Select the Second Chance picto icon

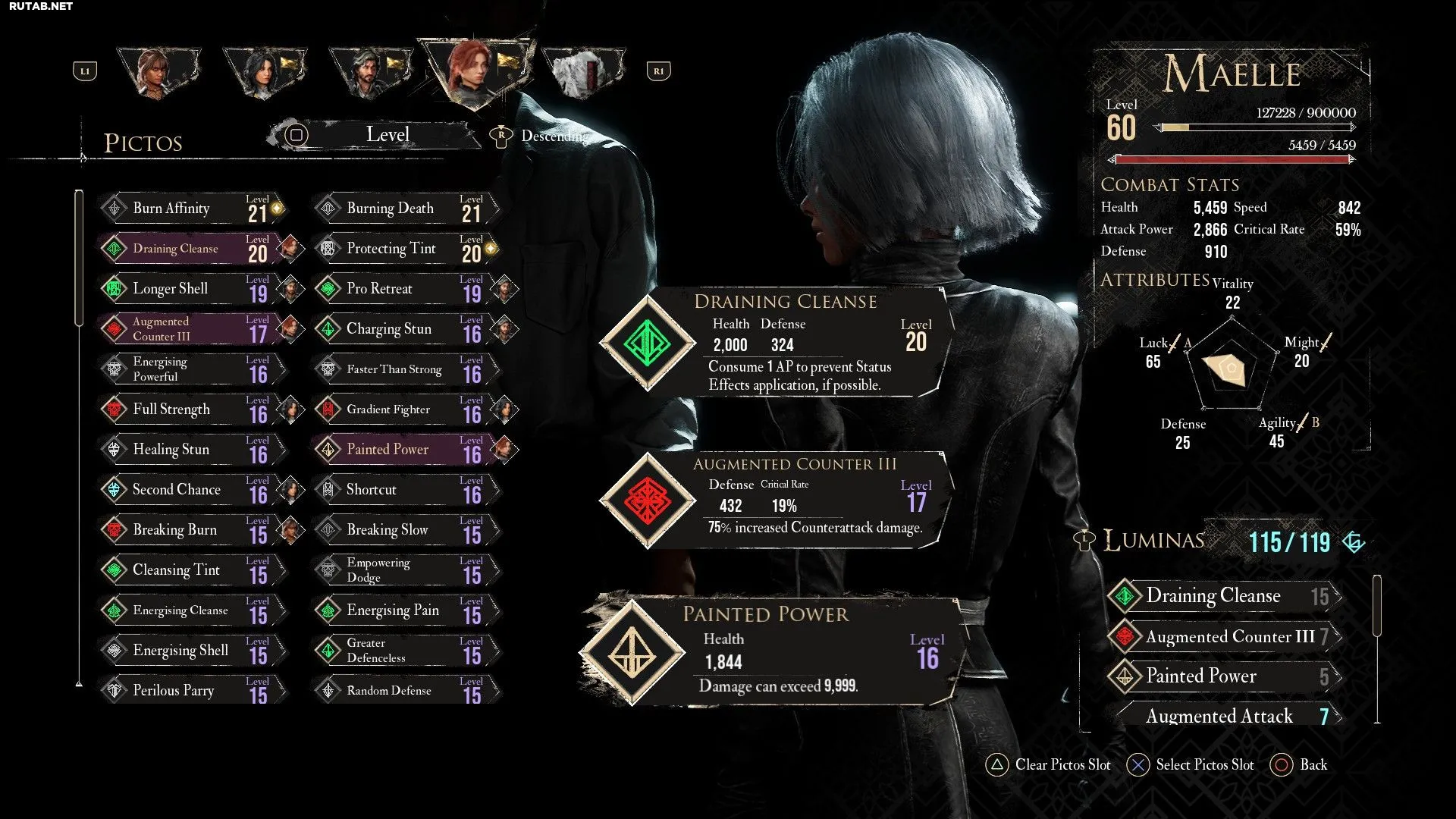tap(115, 489)
